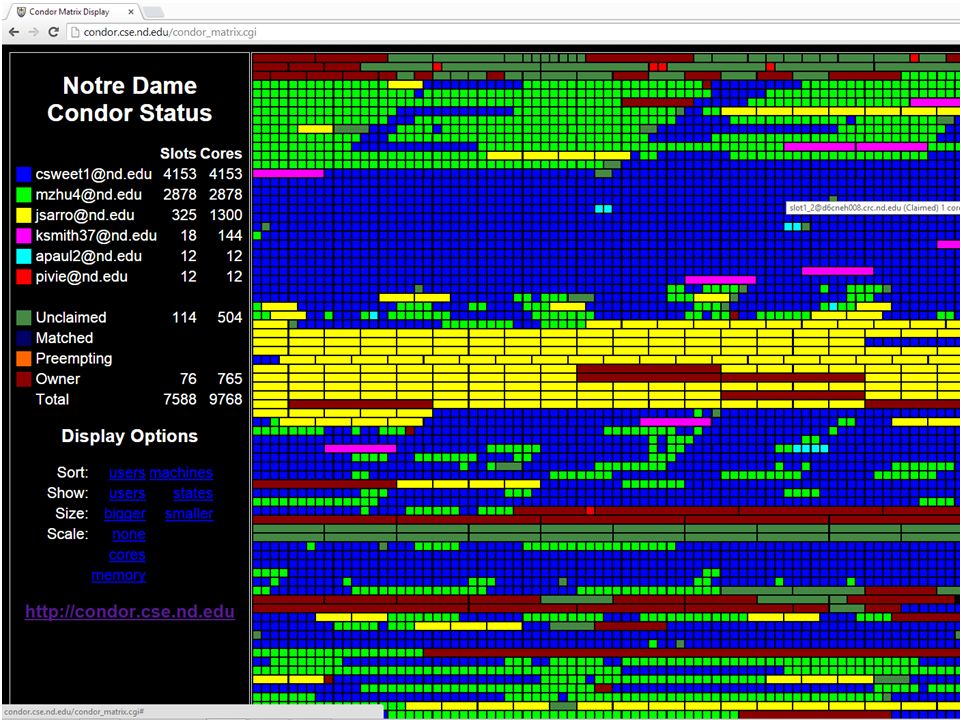The width and height of the screenshot is (960, 720).
Task: Click the magenta ksmith37@nd.edu legend swatch
Action: [24, 236]
